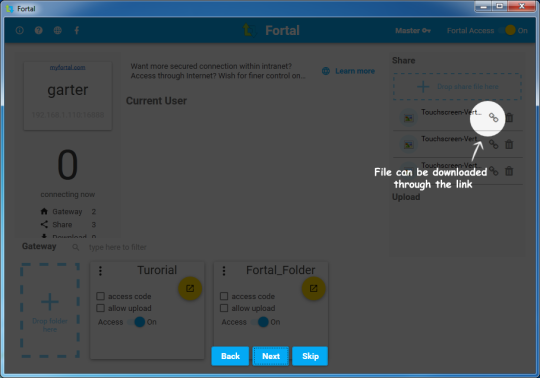Enable access code for Turorial
Viewport: 540px width, 378px height.
pyautogui.click(x=101, y=296)
